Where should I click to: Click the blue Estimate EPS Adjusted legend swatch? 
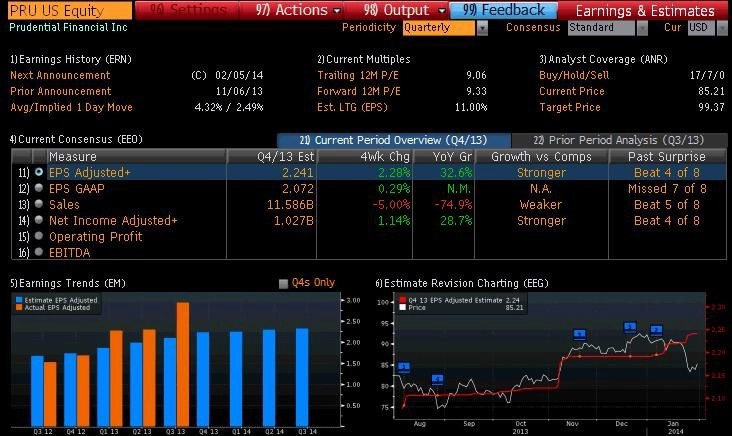pos(19,300)
